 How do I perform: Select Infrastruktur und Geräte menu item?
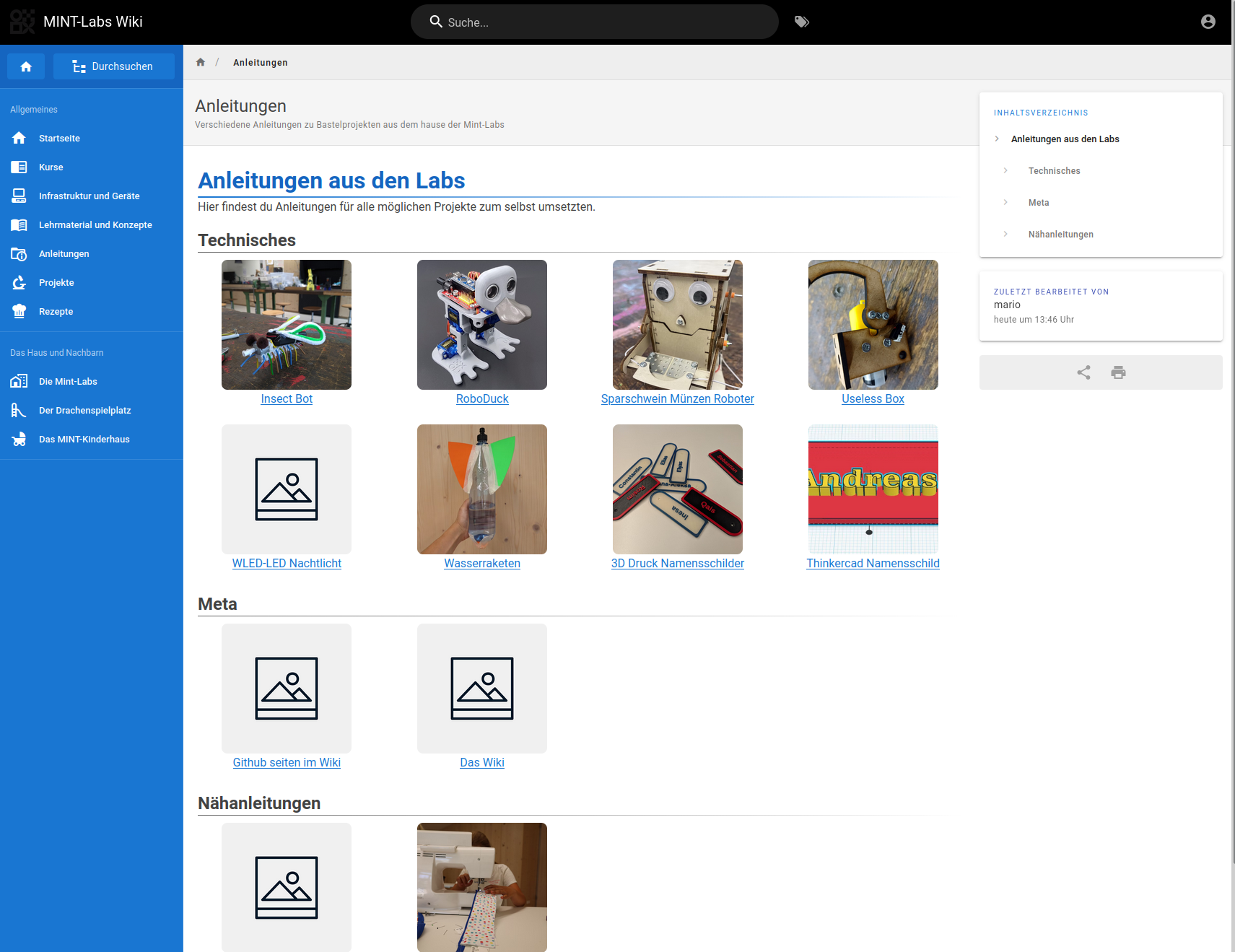point(89,196)
